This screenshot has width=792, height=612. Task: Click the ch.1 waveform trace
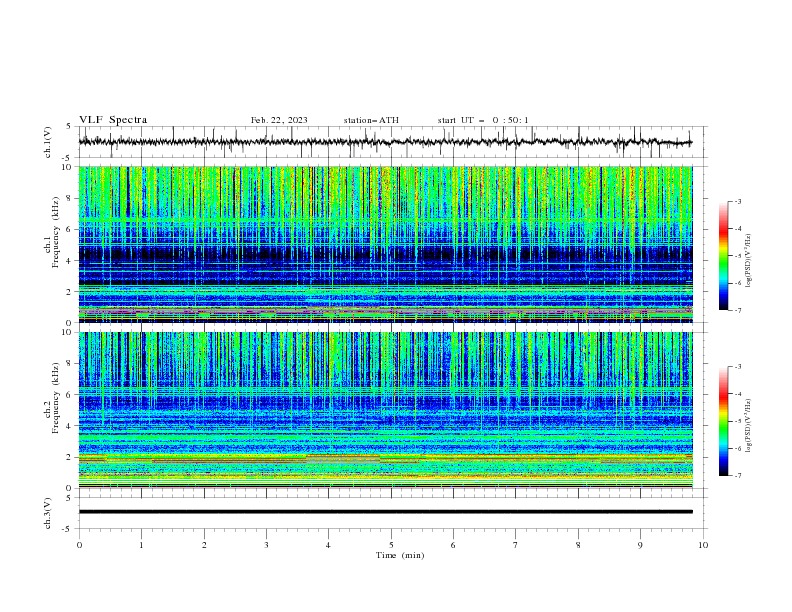(x=385, y=142)
